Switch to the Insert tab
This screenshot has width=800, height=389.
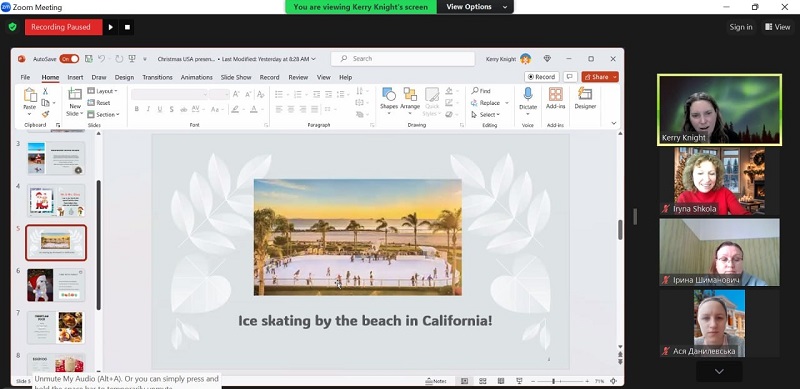(75, 77)
